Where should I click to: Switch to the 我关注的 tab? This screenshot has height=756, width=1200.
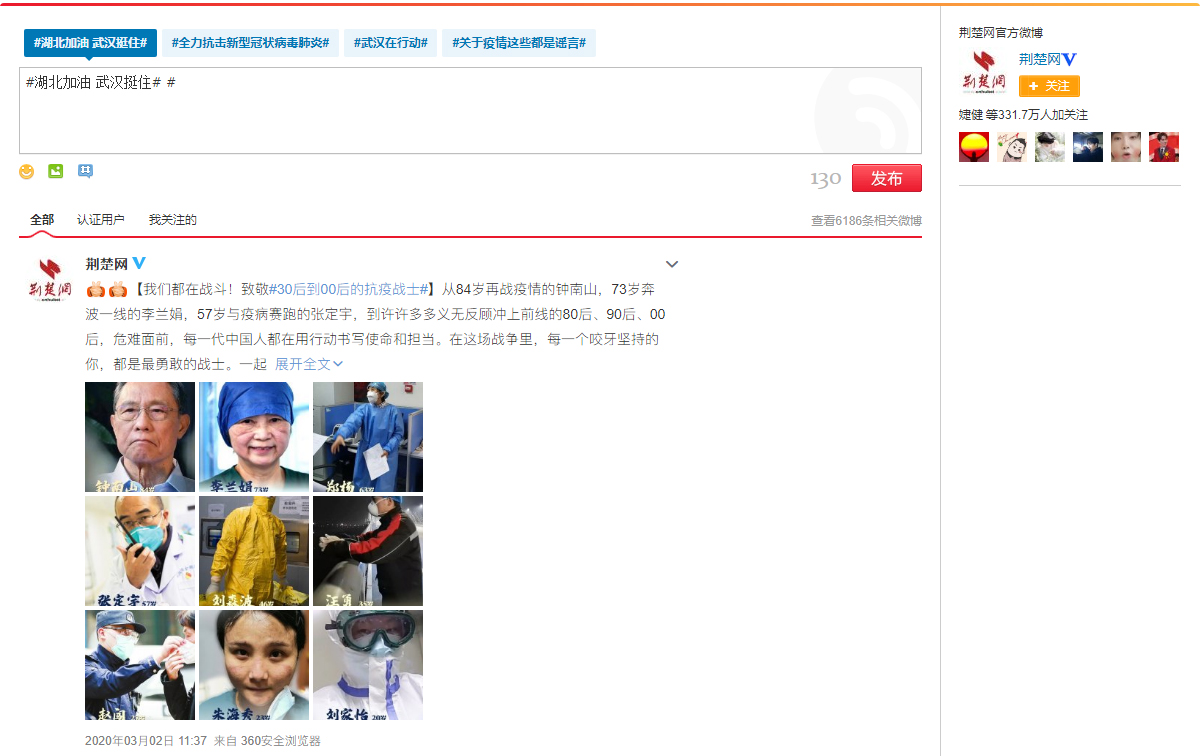click(x=173, y=220)
